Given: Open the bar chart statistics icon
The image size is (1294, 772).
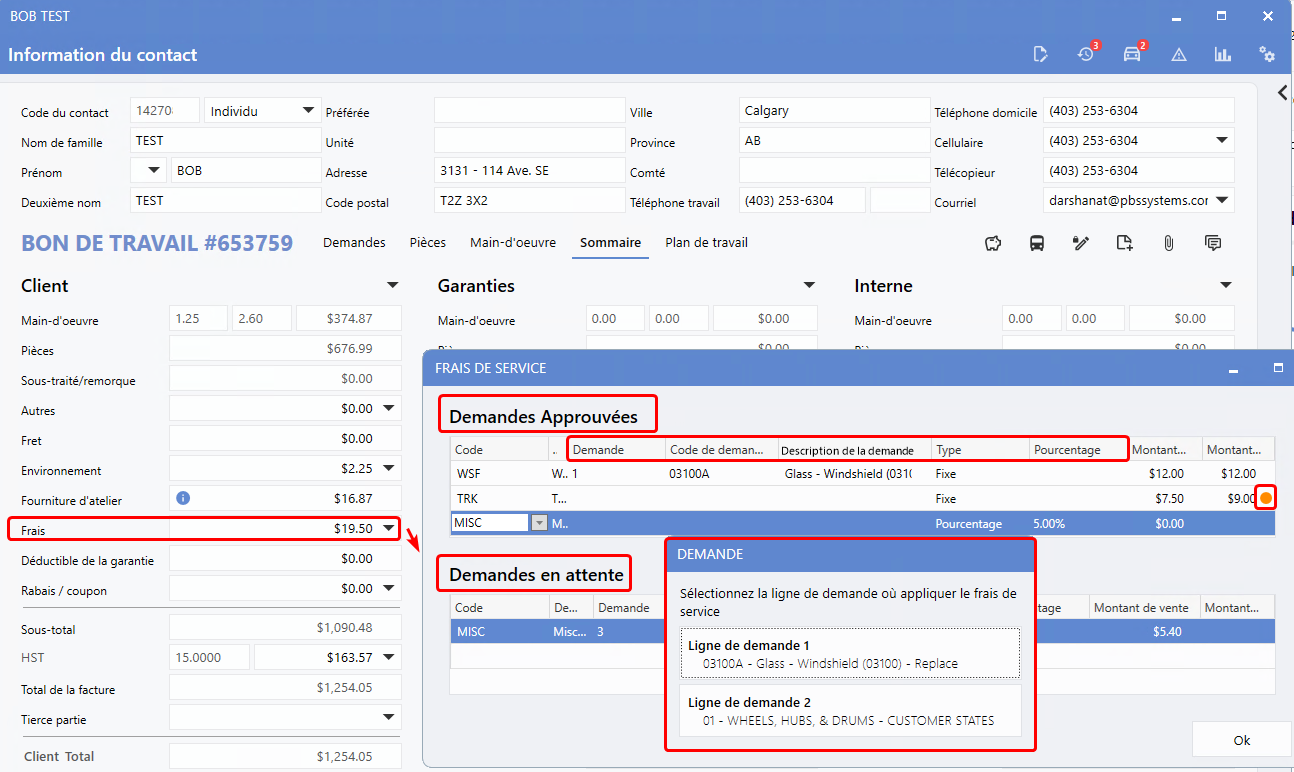Looking at the screenshot, I should (1222, 54).
